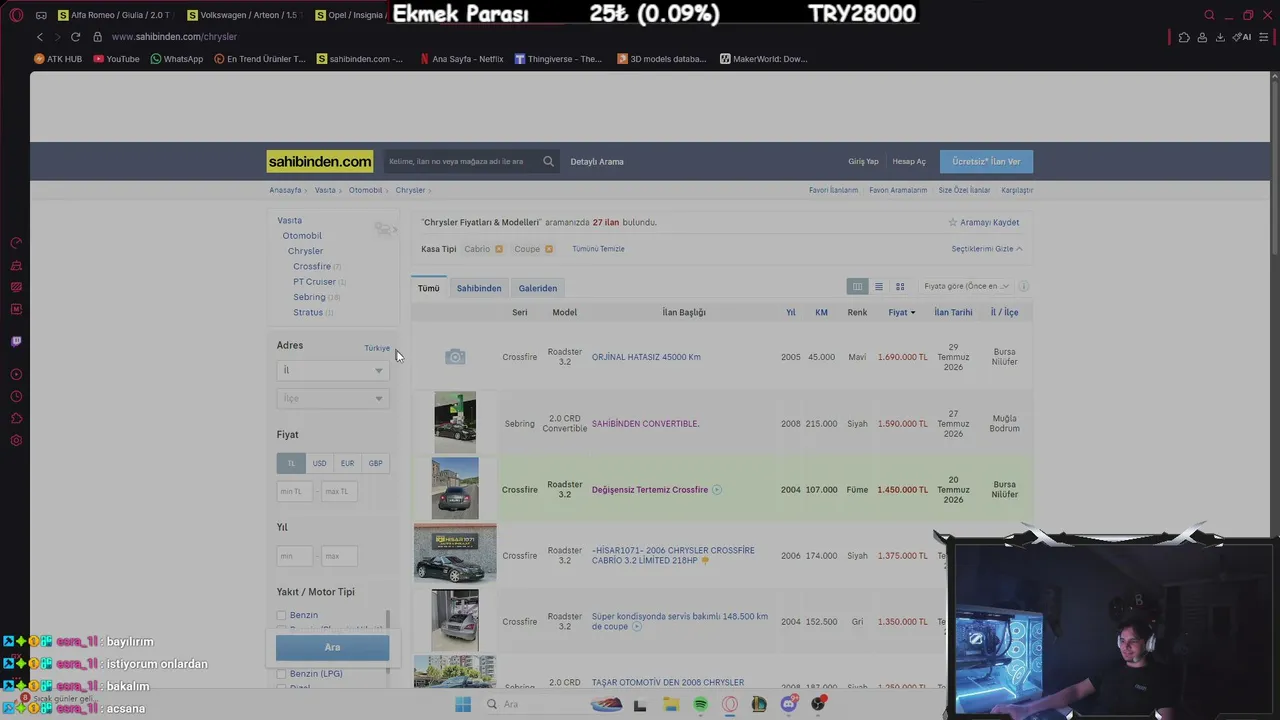Tick the Benzin (LPG) fuel checkbox
This screenshot has width=1280, height=720.
[x=281, y=674]
